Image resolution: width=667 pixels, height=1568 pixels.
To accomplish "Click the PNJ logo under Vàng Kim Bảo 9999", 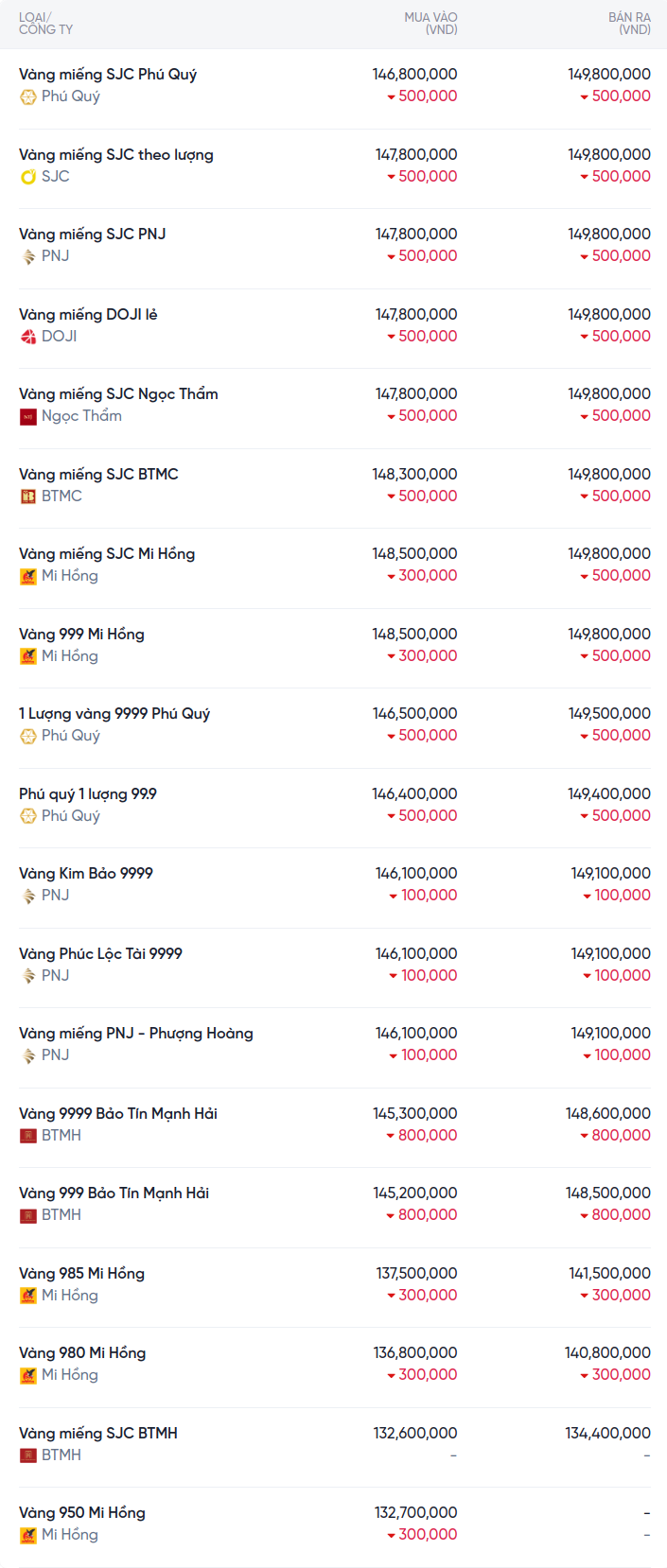I will [28, 896].
